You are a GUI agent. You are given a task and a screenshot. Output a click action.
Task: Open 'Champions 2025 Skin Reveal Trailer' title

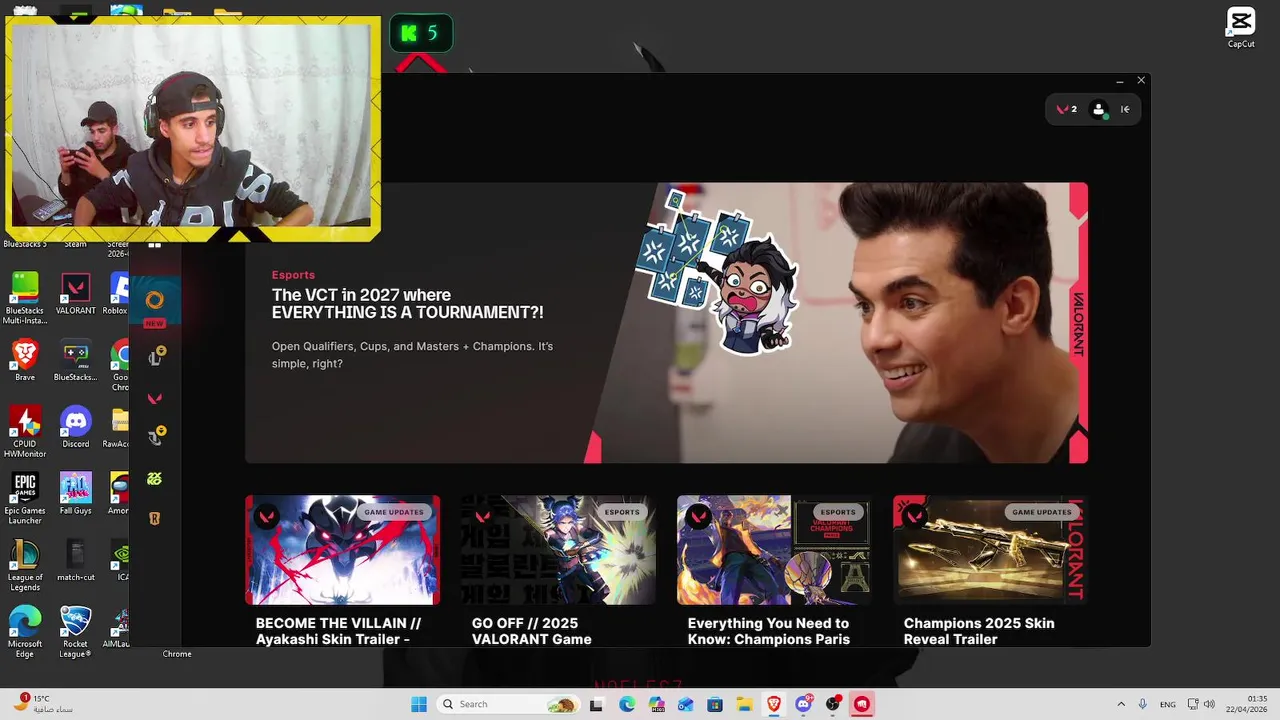point(979,631)
